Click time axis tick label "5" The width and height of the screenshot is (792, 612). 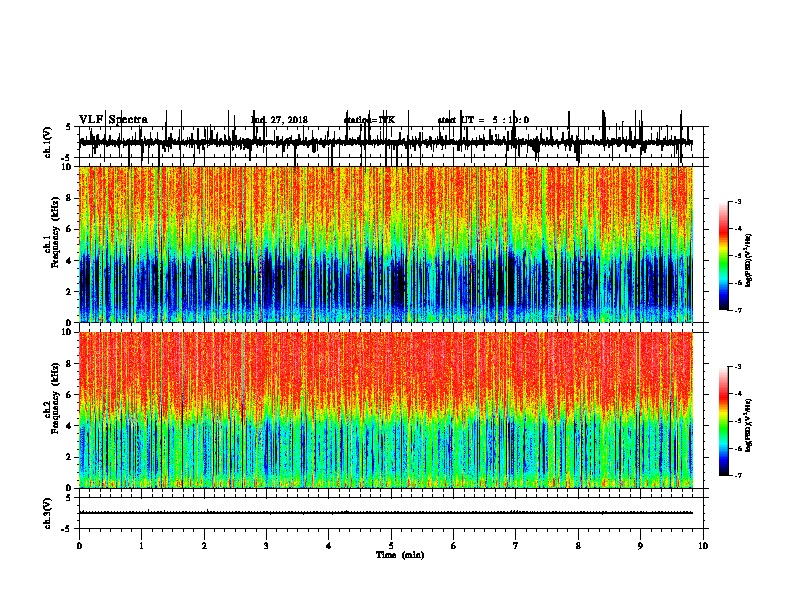tap(391, 546)
